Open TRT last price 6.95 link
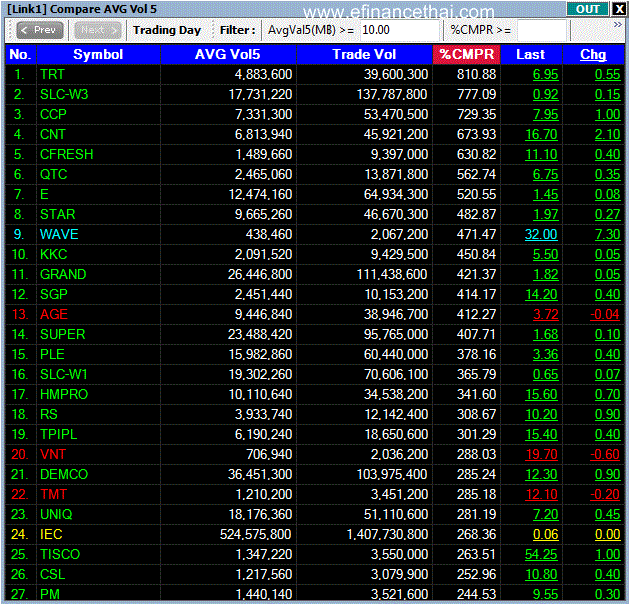Screen dimensions: 630x605 coord(546,75)
